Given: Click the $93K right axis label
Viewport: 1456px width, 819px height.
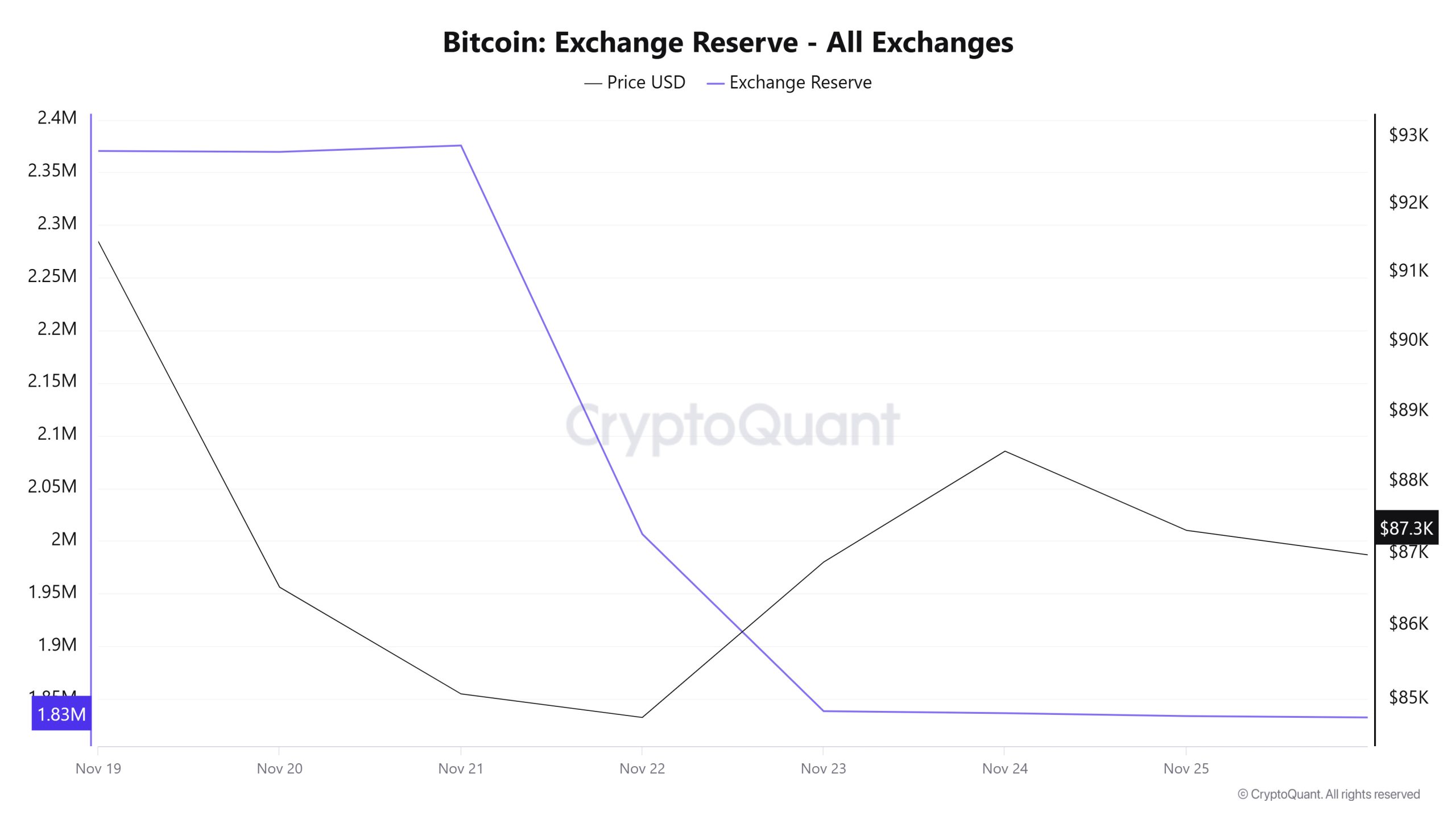Looking at the screenshot, I should 1408,135.
